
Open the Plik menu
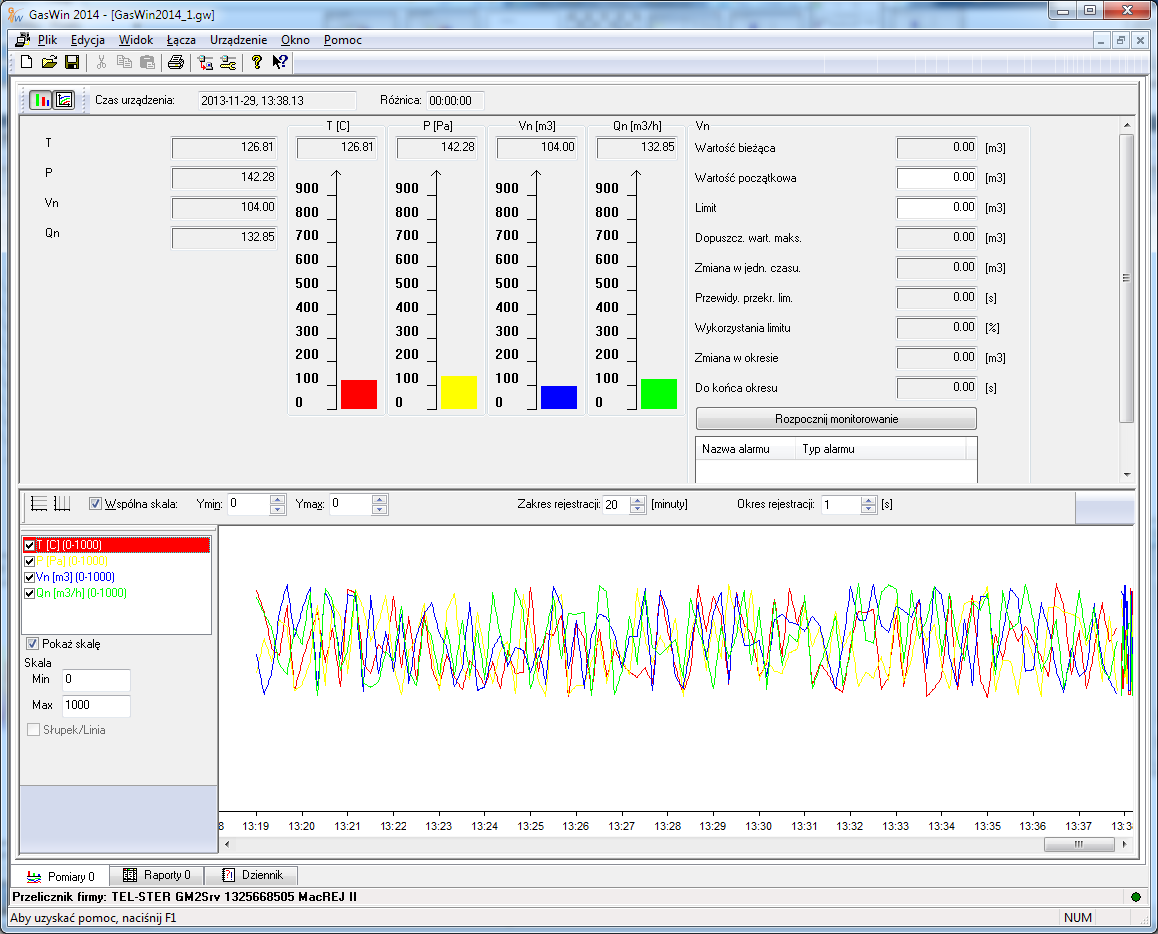(47, 40)
